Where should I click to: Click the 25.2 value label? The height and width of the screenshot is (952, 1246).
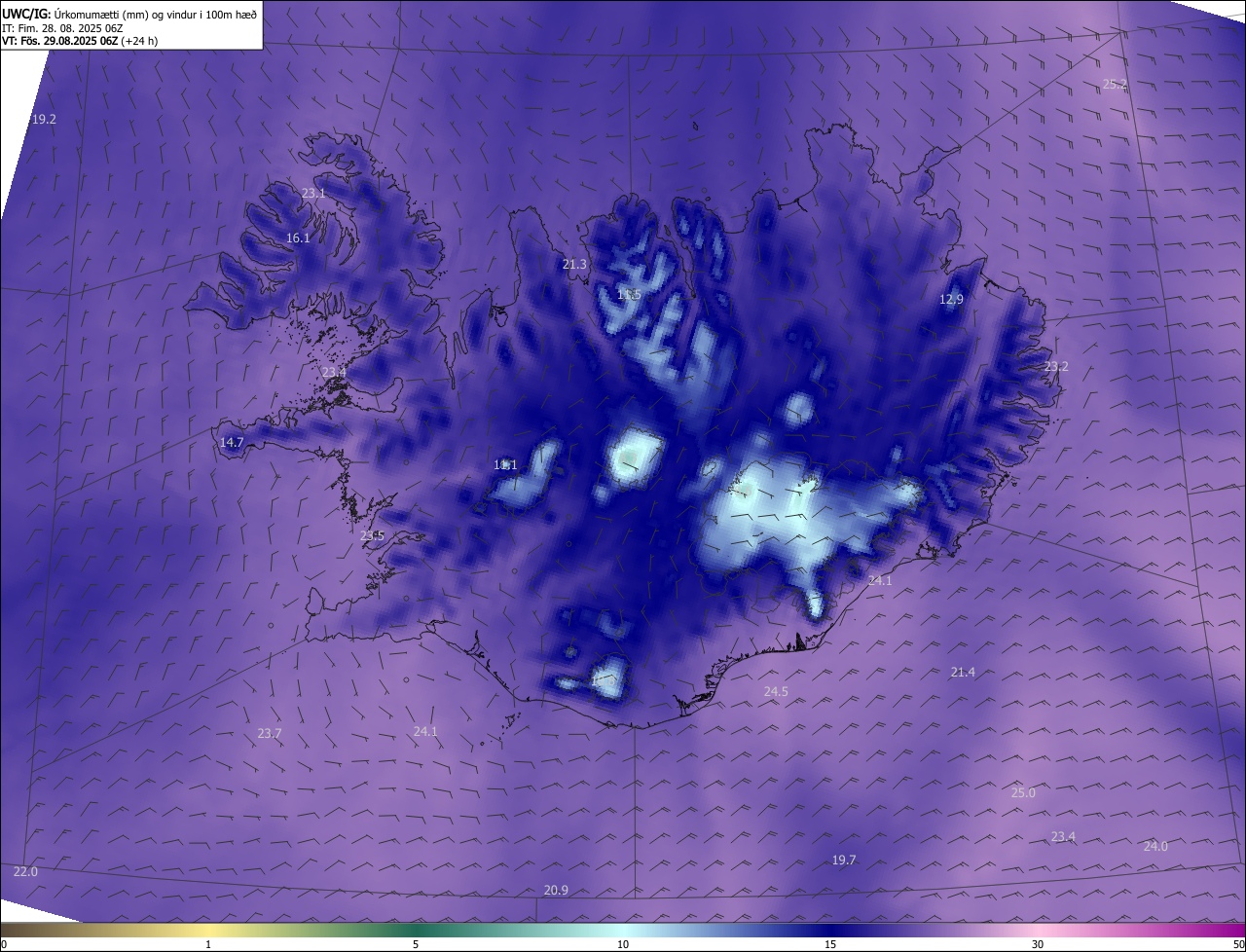1115,84
